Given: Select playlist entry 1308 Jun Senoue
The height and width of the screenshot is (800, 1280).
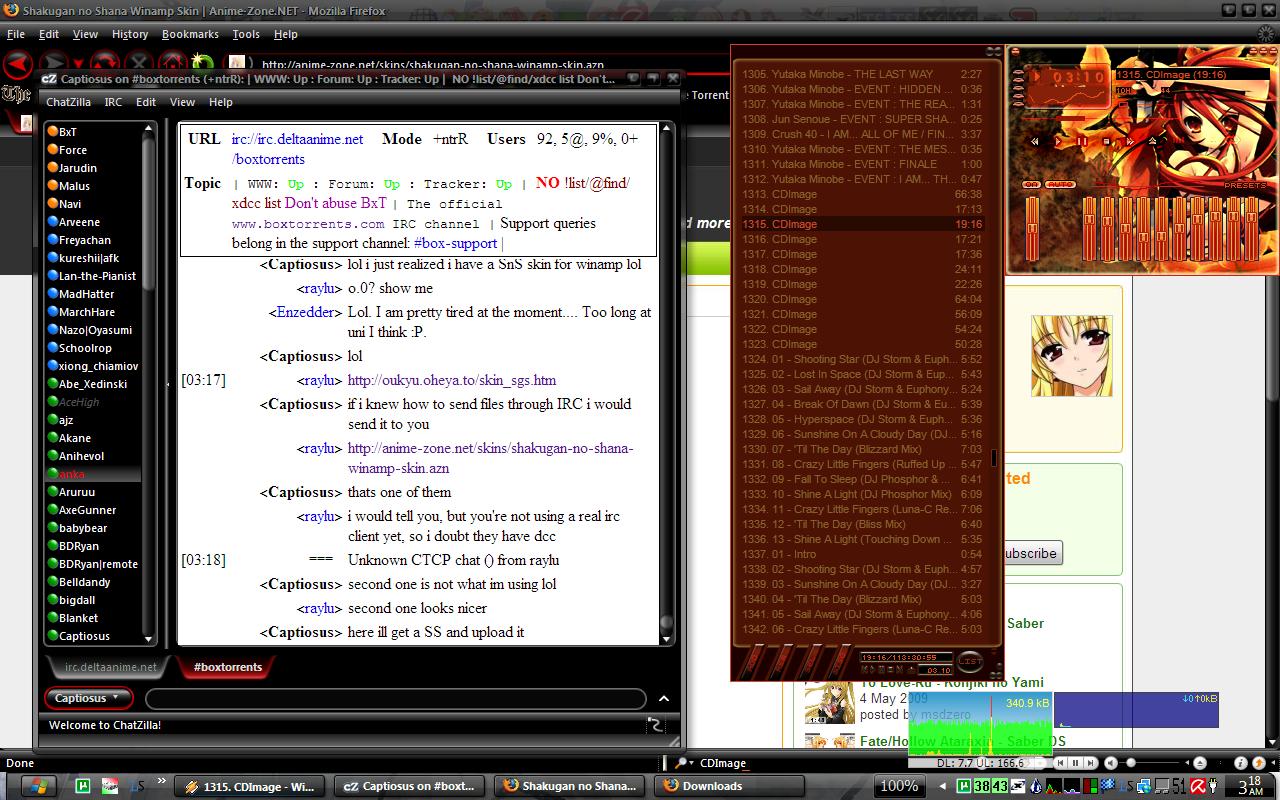Looking at the screenshot, I should (863, 119).
